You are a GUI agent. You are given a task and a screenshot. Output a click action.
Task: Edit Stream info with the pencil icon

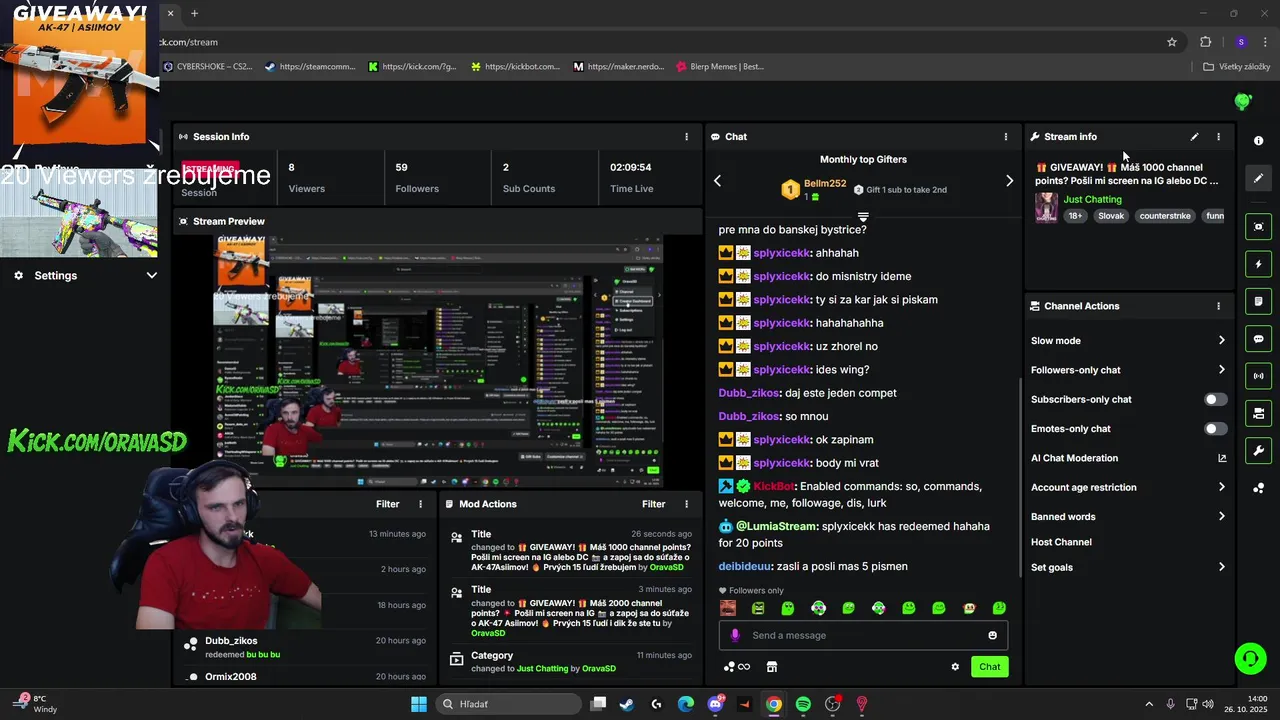1194,137
